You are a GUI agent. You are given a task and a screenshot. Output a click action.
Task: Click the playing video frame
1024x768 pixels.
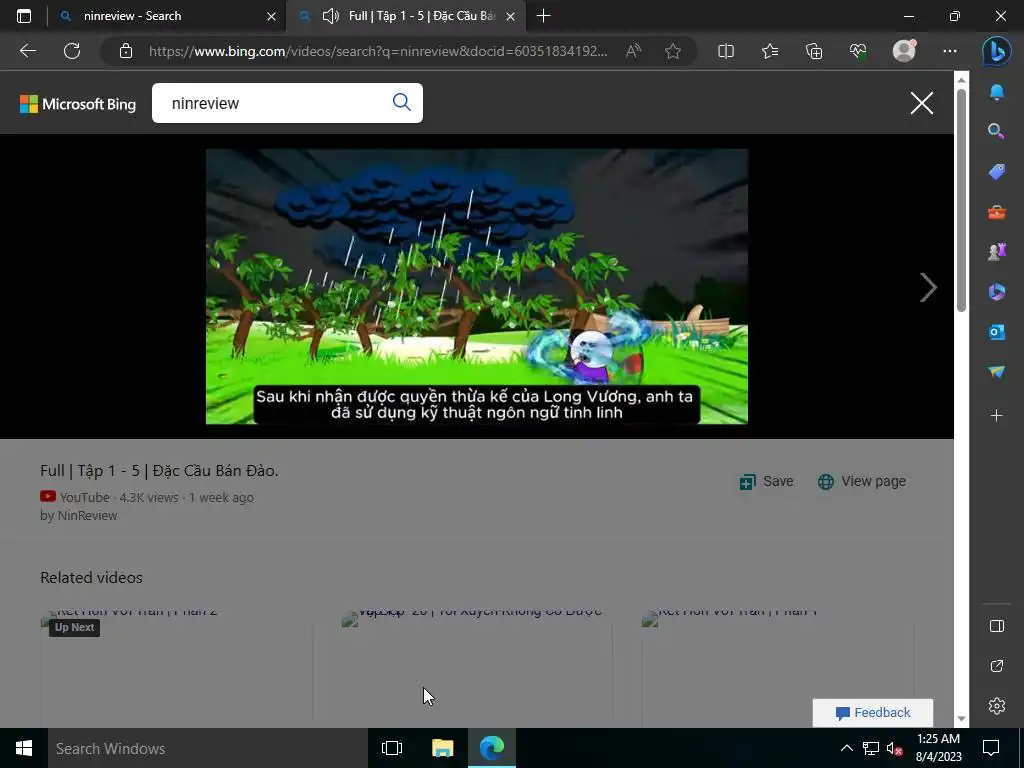[477, 286]
